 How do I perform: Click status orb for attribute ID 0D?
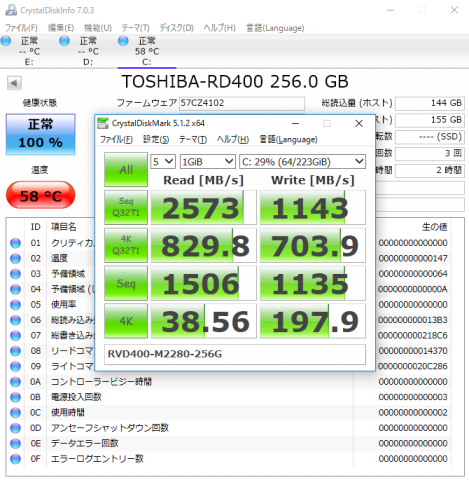click(x=15, y=428)
